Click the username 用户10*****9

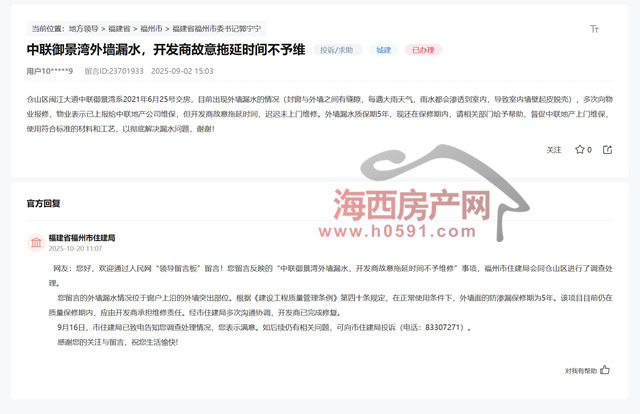49,71
